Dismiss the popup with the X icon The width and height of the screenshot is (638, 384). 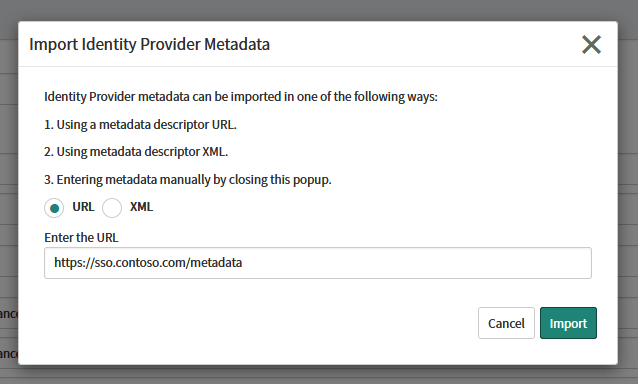(591, 44)
